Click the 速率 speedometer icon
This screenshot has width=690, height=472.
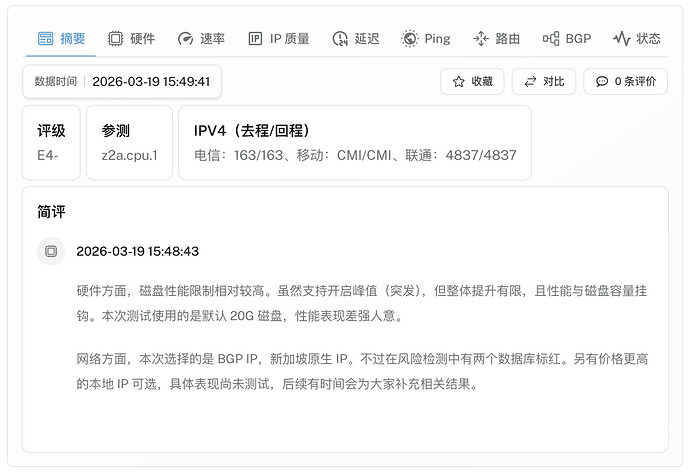pyautogui.click(x=185, y=39)
